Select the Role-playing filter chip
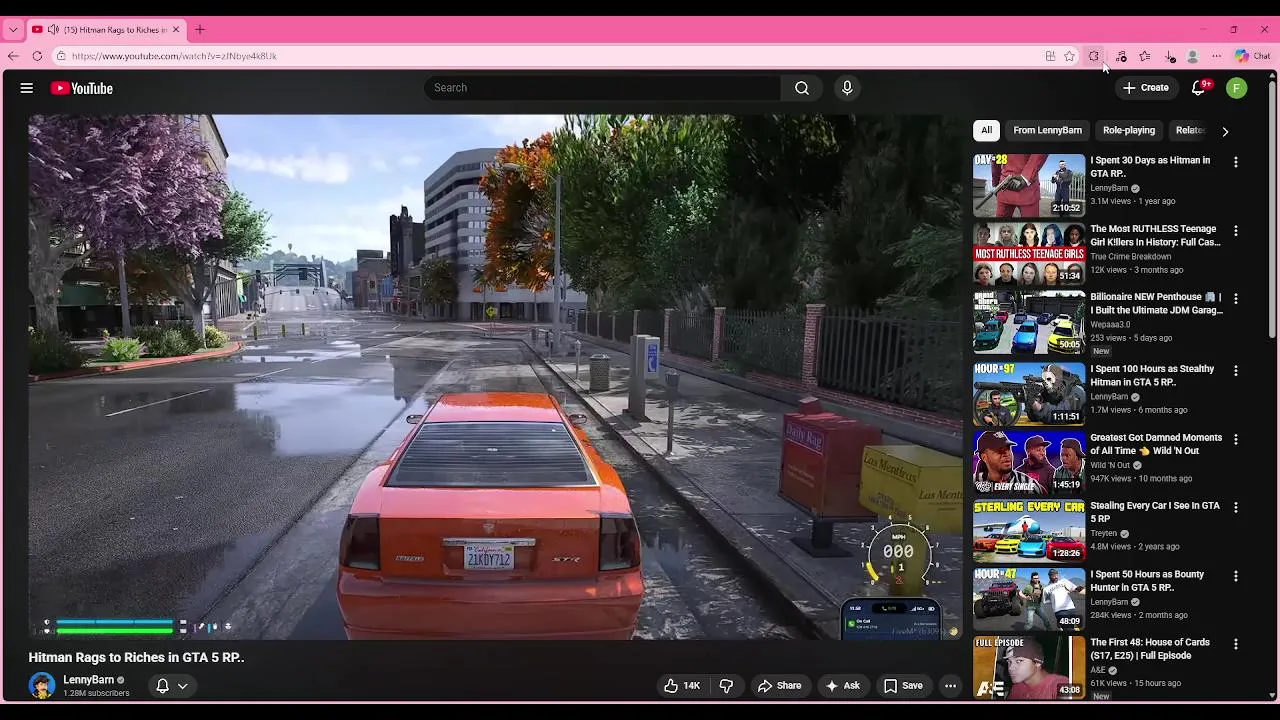 point(1129,130)
